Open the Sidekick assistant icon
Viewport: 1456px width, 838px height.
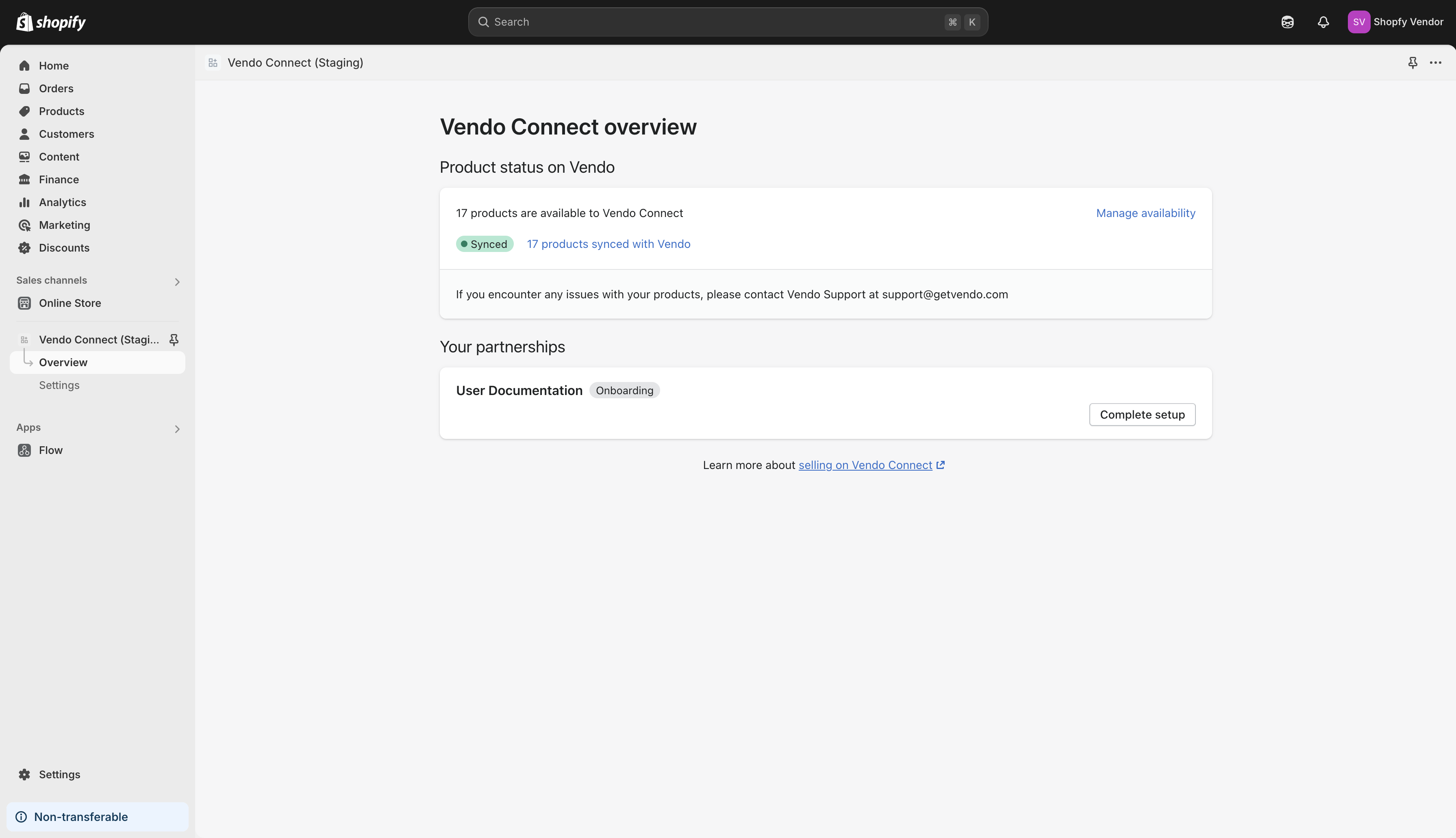pos(1287,22)
